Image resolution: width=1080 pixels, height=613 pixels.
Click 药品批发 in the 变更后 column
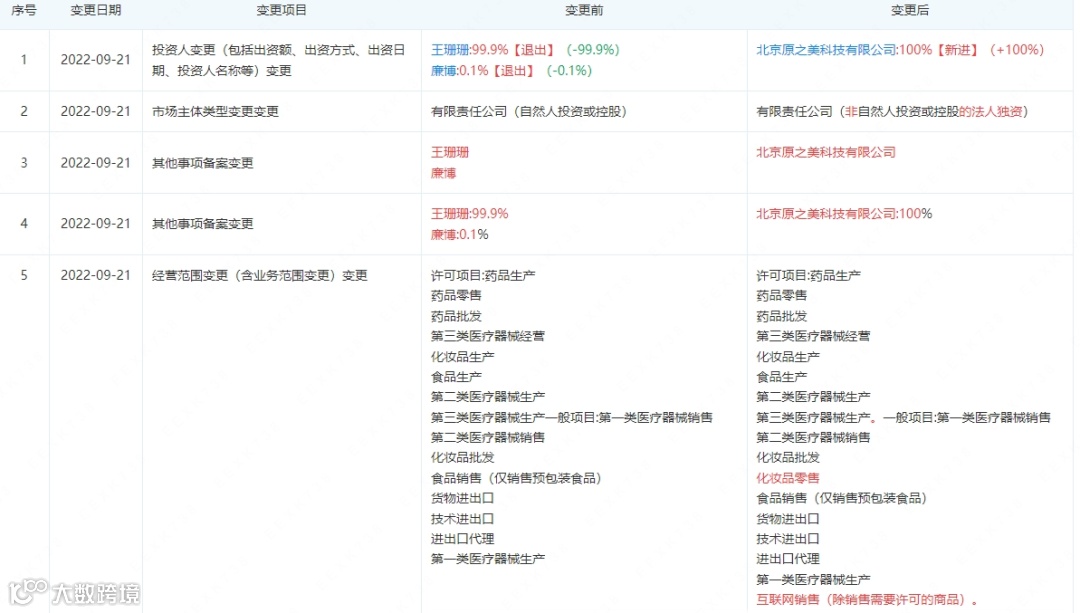(x=782, y=316)
